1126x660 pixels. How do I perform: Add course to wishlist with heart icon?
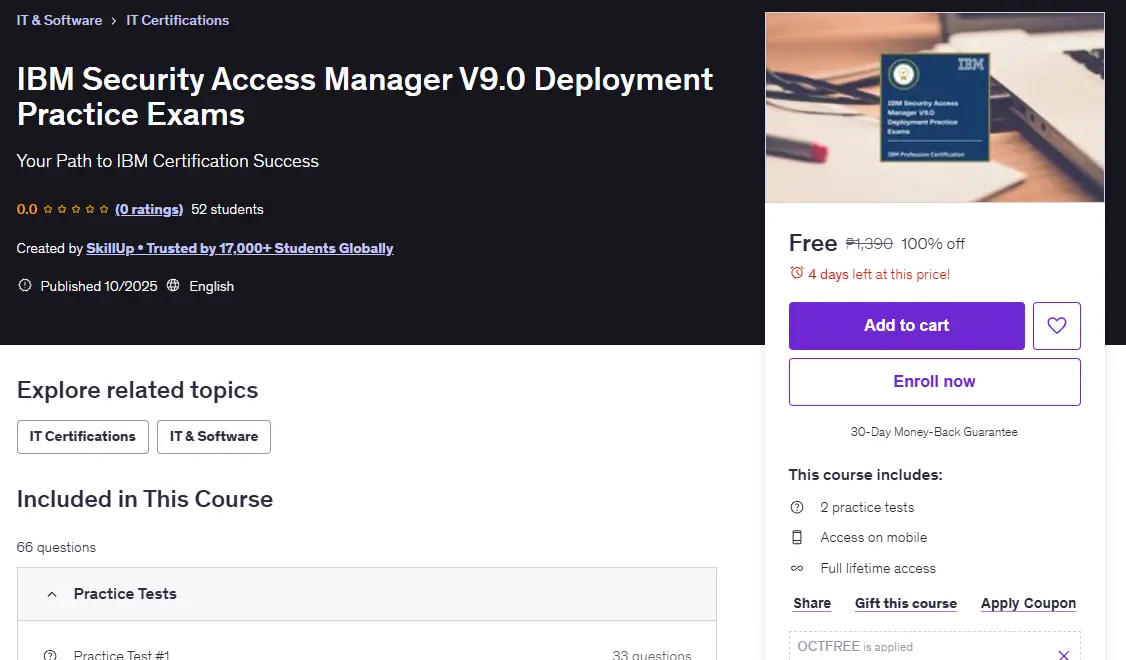click(1056, 326)
